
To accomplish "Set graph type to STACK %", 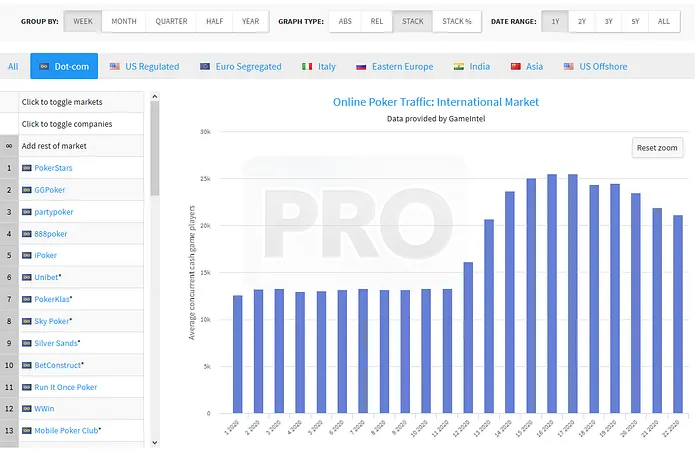I will click(x=457, y=21).
